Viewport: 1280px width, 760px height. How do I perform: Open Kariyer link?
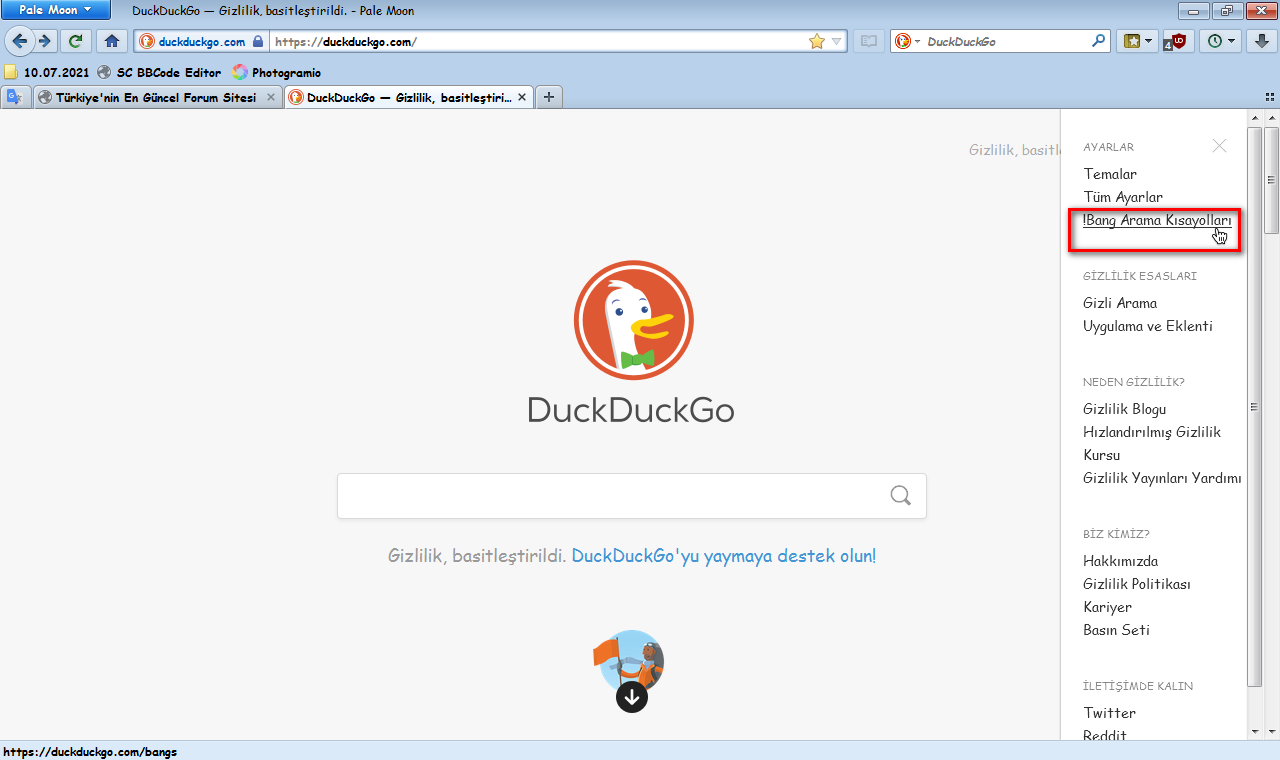tap(1108, 607)
